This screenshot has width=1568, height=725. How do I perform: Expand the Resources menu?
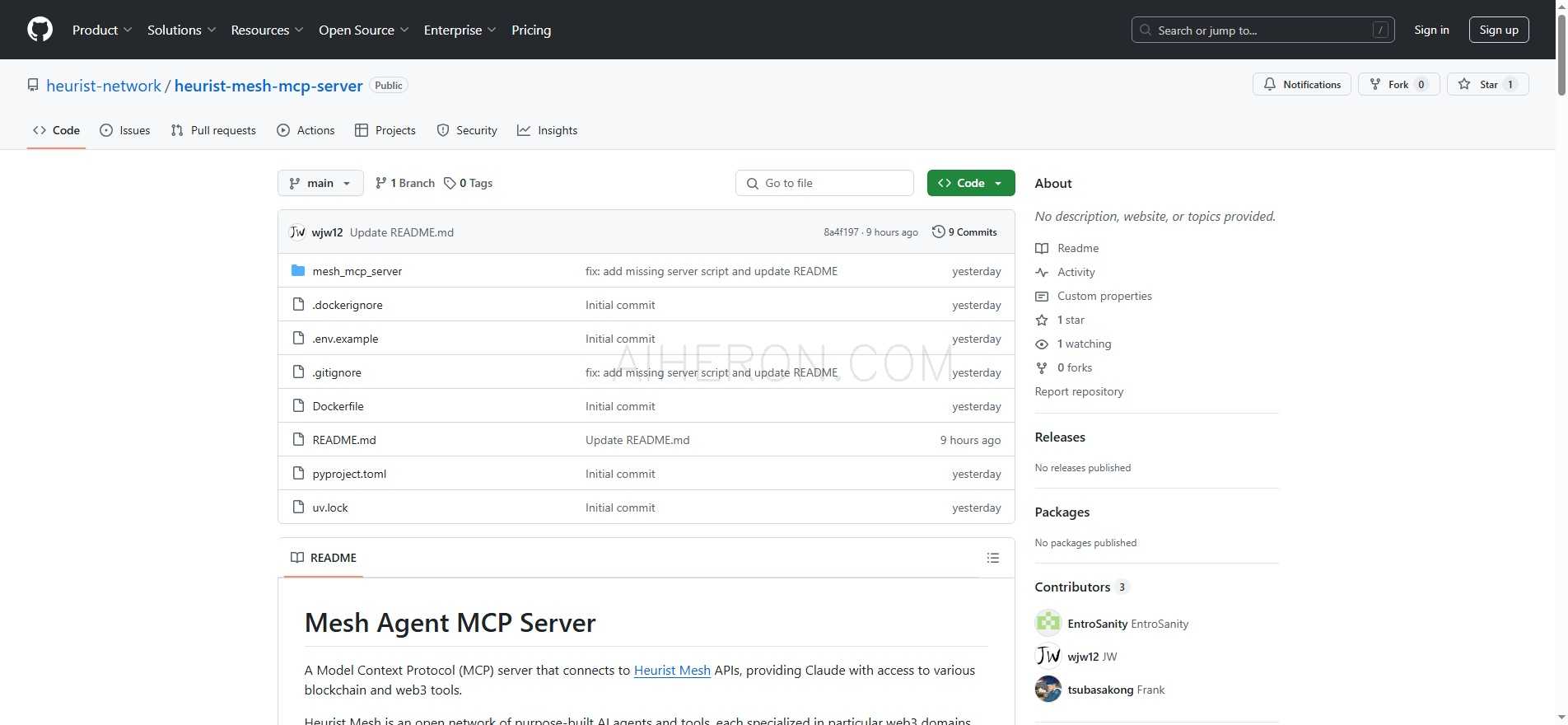[267, 30]
